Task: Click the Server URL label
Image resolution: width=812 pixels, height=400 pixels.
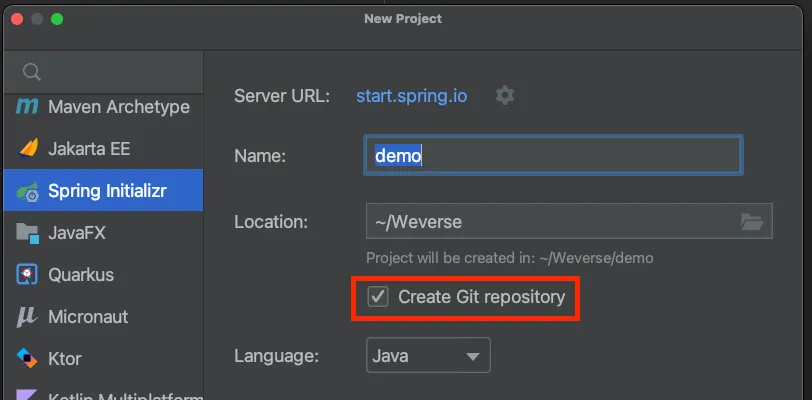Action: pos(282,96)
